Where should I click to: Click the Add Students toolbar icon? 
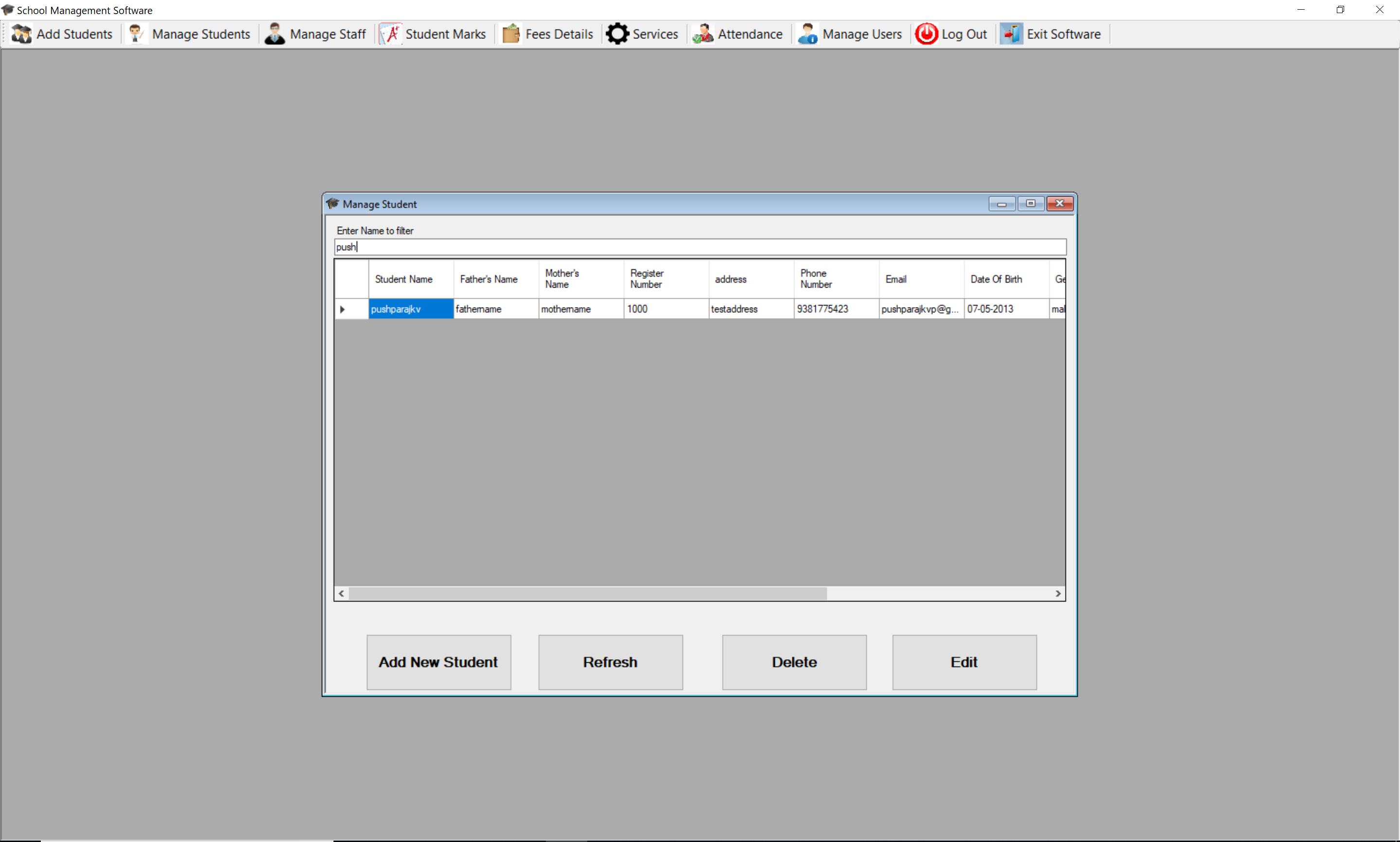click(x=21, y=34)
